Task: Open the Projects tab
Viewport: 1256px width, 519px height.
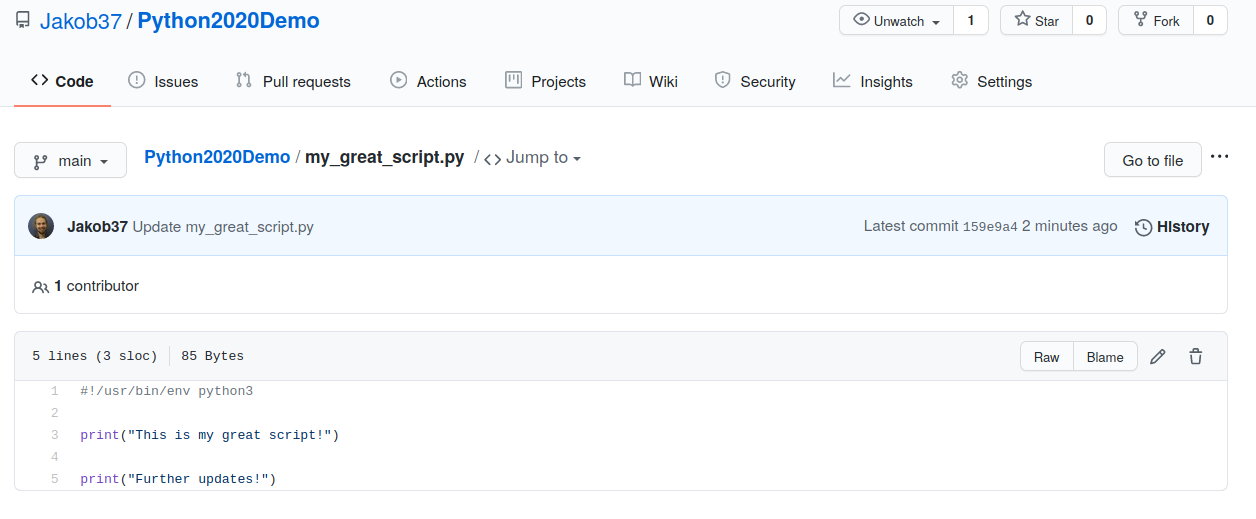Action: click(546, 81)
